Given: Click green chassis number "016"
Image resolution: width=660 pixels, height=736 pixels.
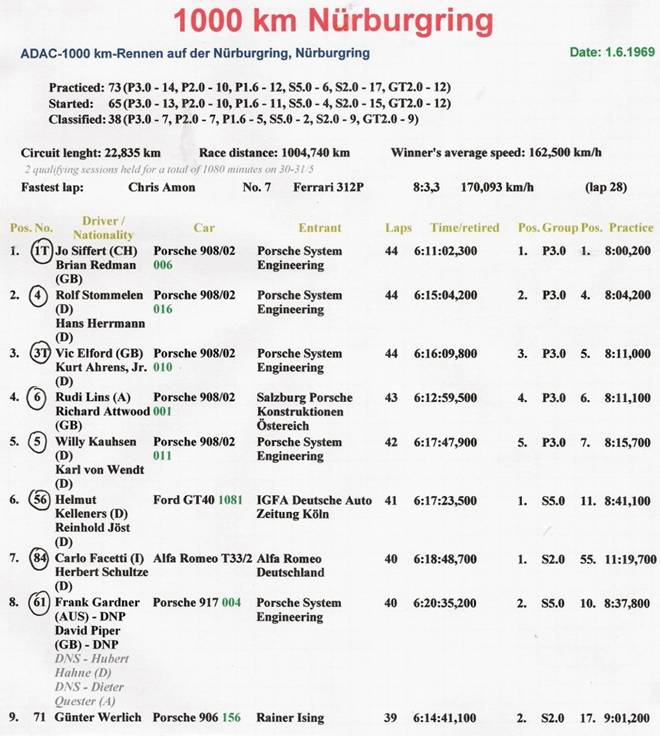Looking at the screenshot, I should click(x=163, y=309).
